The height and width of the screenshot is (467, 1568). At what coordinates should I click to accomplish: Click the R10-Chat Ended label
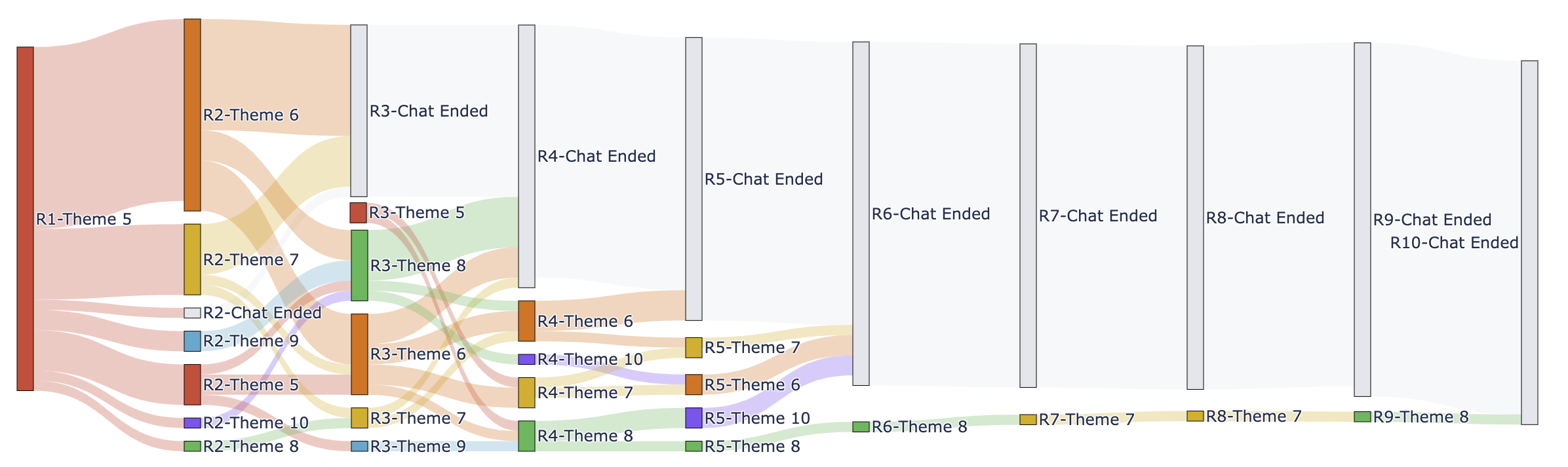click(1454, 243)
